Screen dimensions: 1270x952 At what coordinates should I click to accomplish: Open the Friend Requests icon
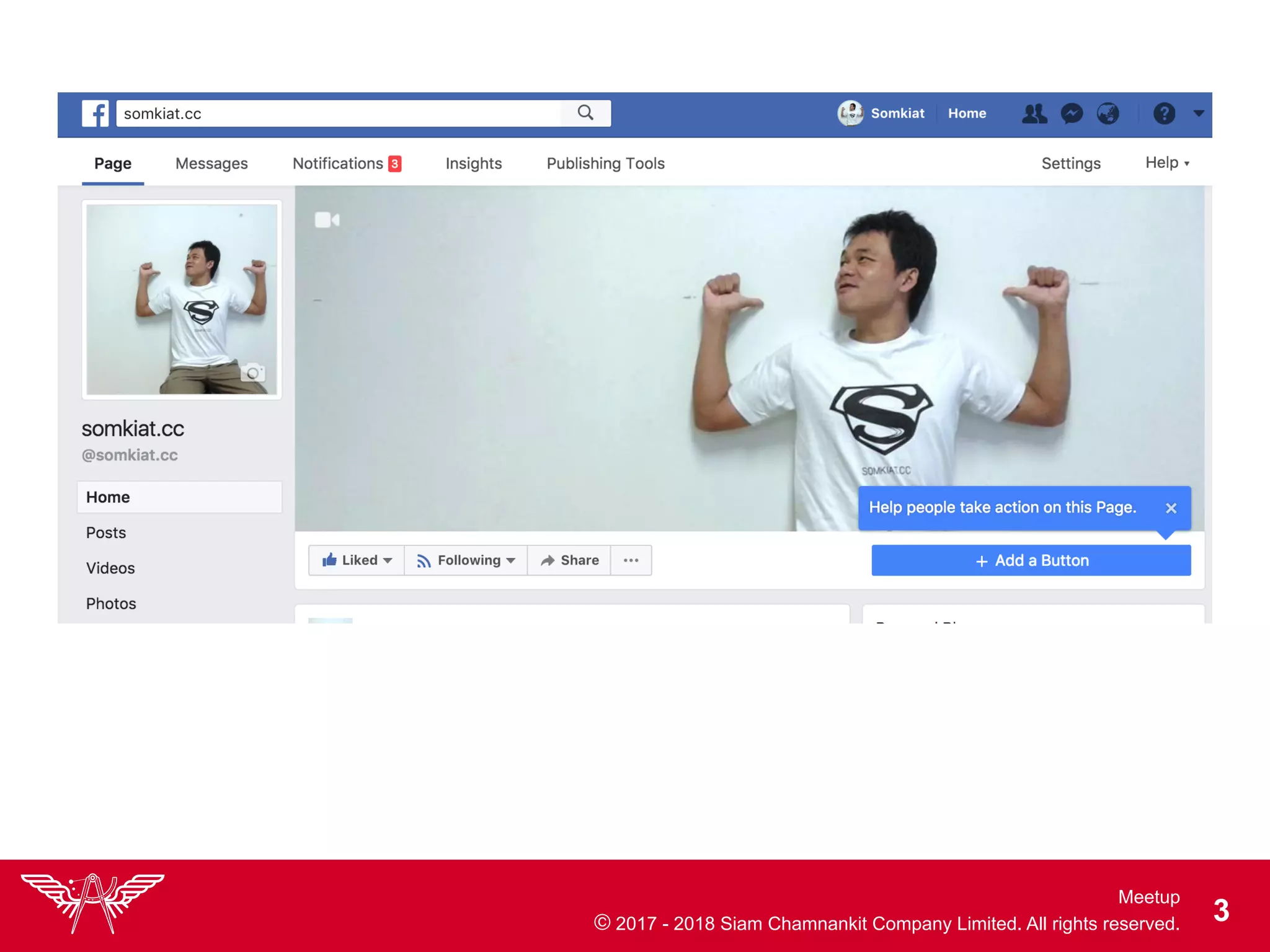tap(1034, 113)
